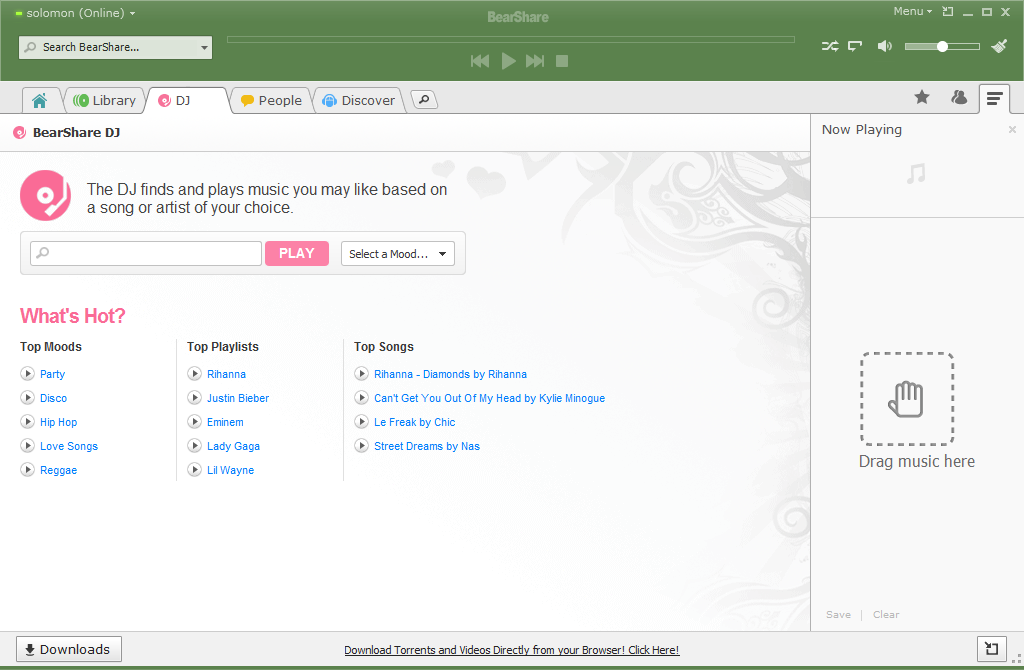Open the search tab with magnifier icon
Image resolution: width=1024 pixels, height=670 pixels.
point(424,100)
